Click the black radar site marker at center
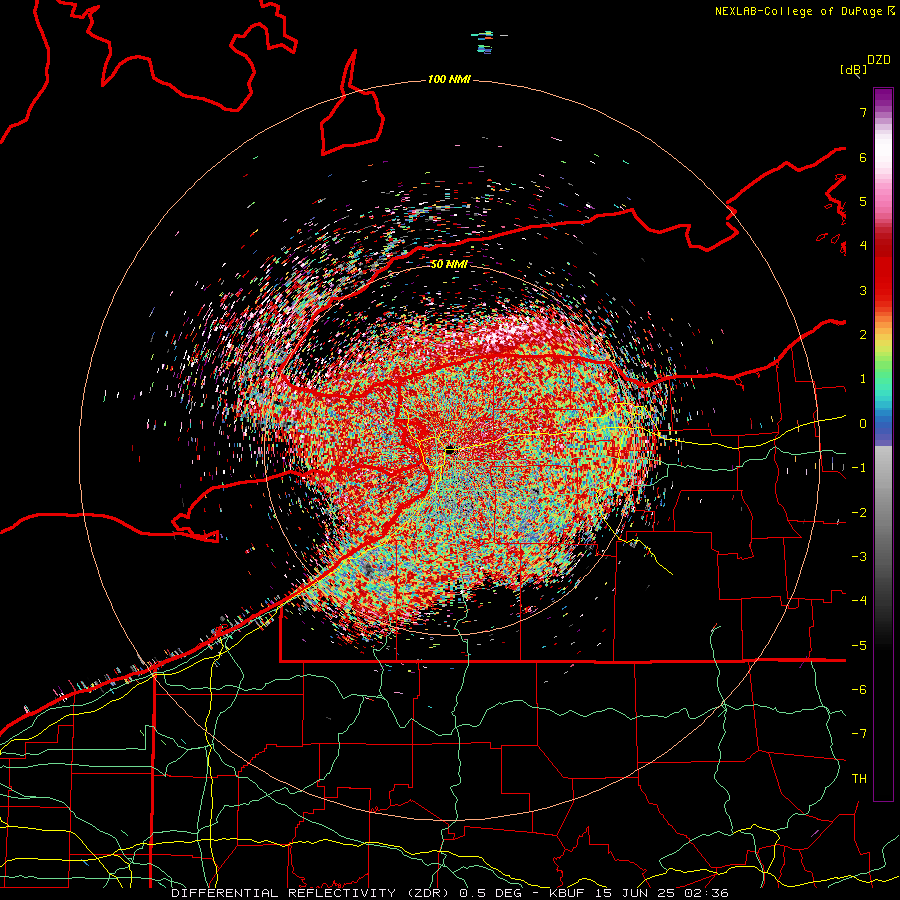The image size is (900, 900). point(451,451)
